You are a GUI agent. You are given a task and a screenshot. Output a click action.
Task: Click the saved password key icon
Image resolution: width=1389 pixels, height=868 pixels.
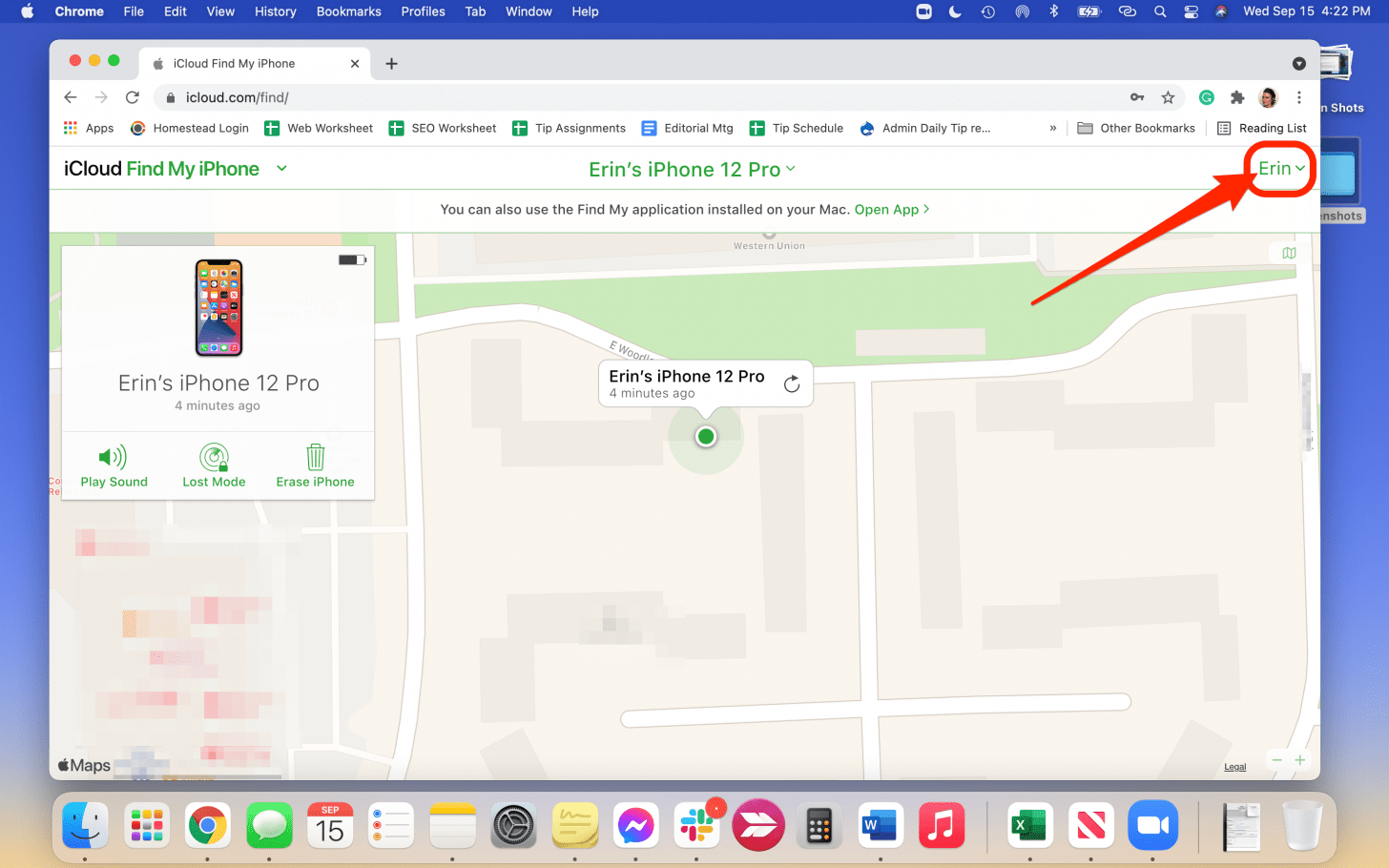(1137, 97)
